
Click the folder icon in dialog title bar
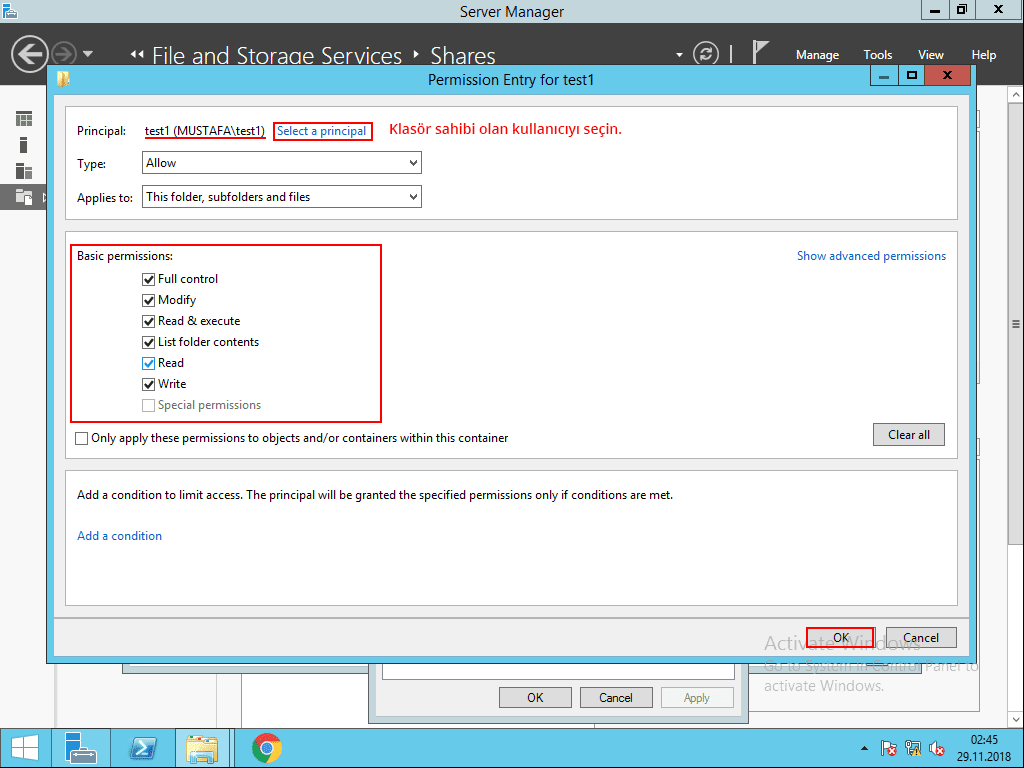(x=63, y=79)
